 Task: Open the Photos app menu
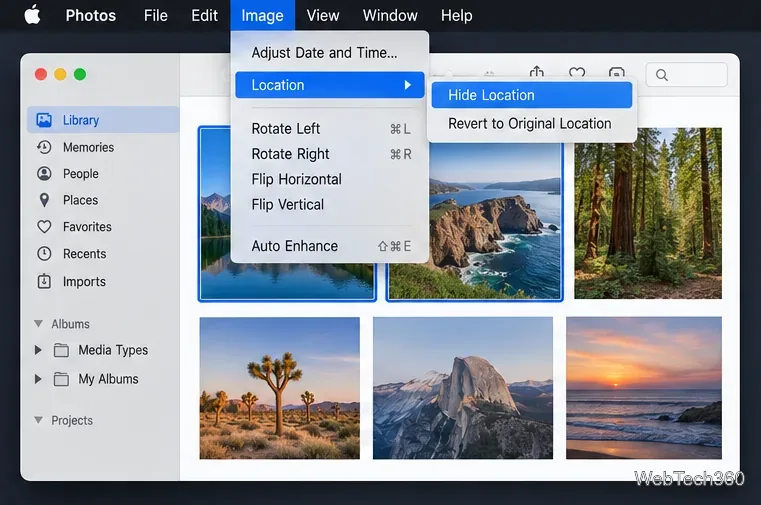click(x=91, y=16)
